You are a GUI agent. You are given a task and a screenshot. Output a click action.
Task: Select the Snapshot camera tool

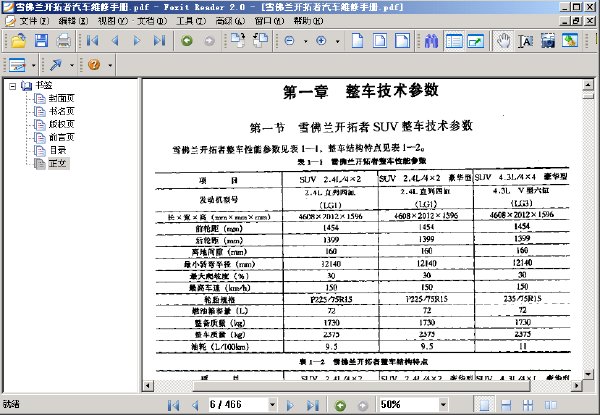[x=548, y=41]
